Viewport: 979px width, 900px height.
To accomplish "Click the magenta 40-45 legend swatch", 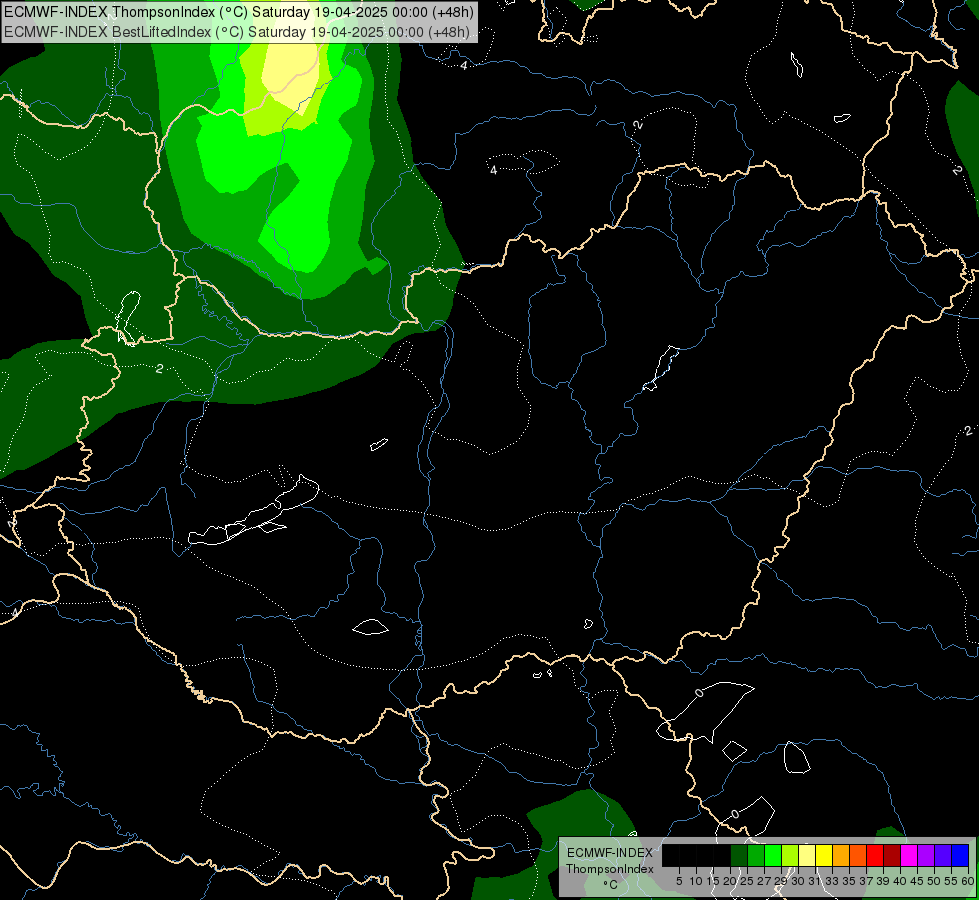I will click(x=909, y=855).
